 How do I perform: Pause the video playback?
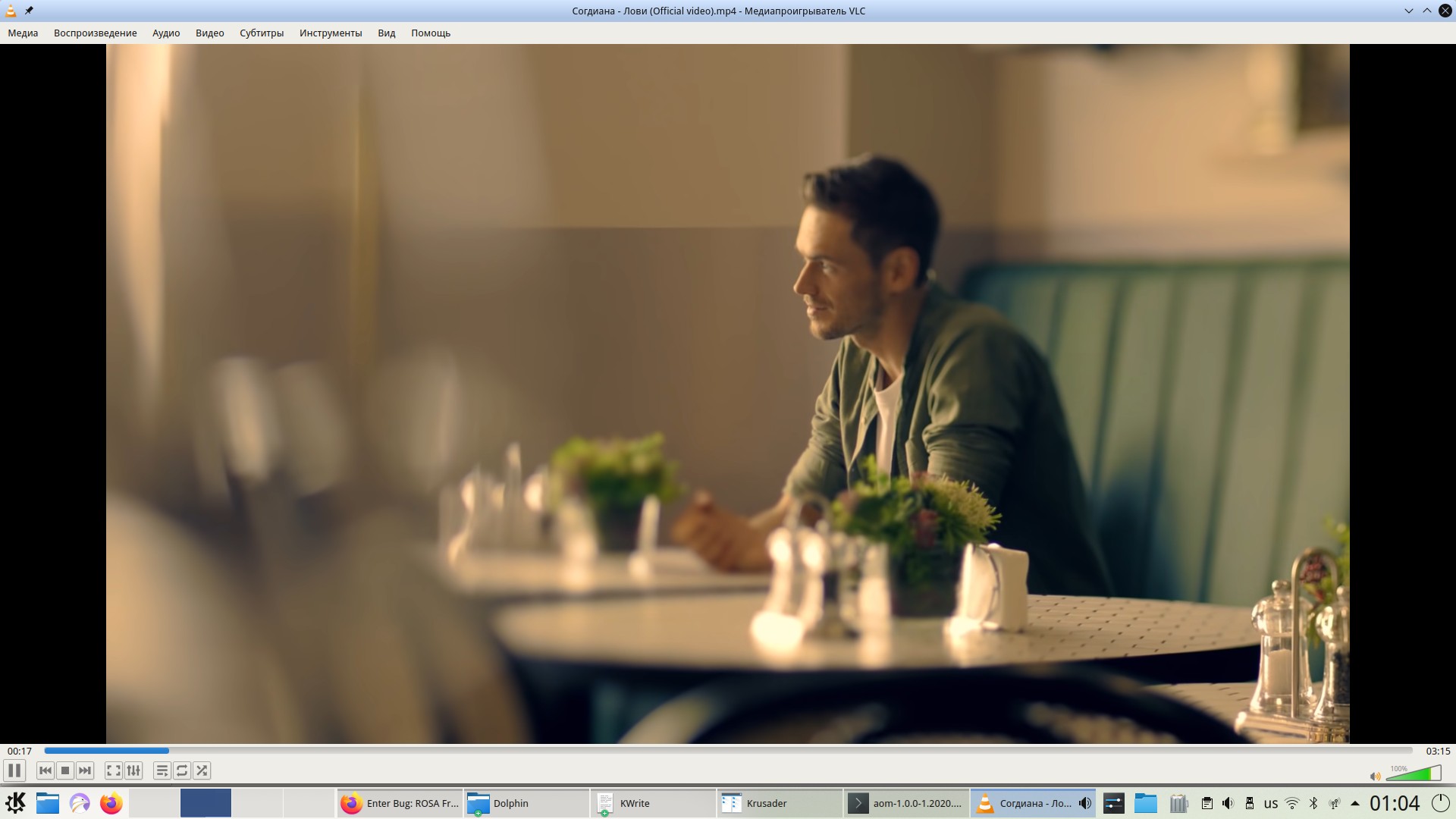click(14, 770)
